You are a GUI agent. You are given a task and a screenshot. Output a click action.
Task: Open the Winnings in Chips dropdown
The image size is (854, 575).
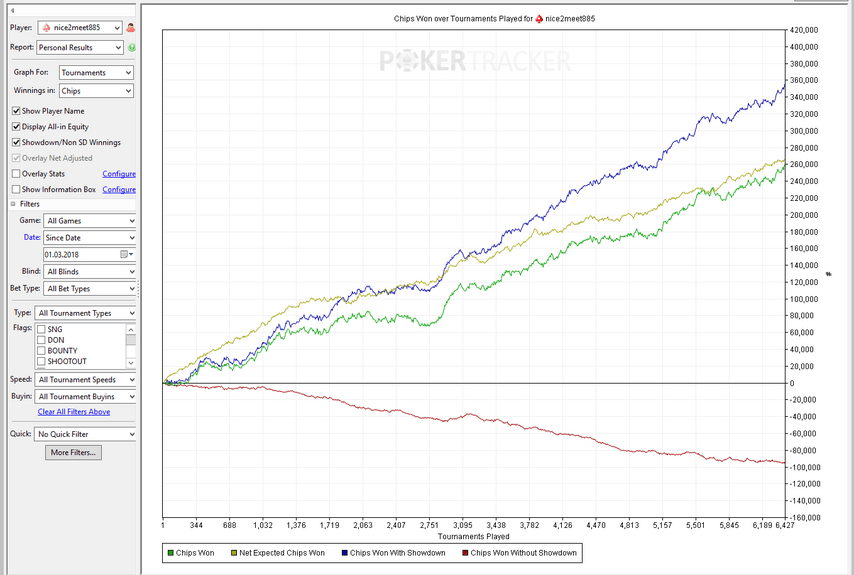pos(96,91)
